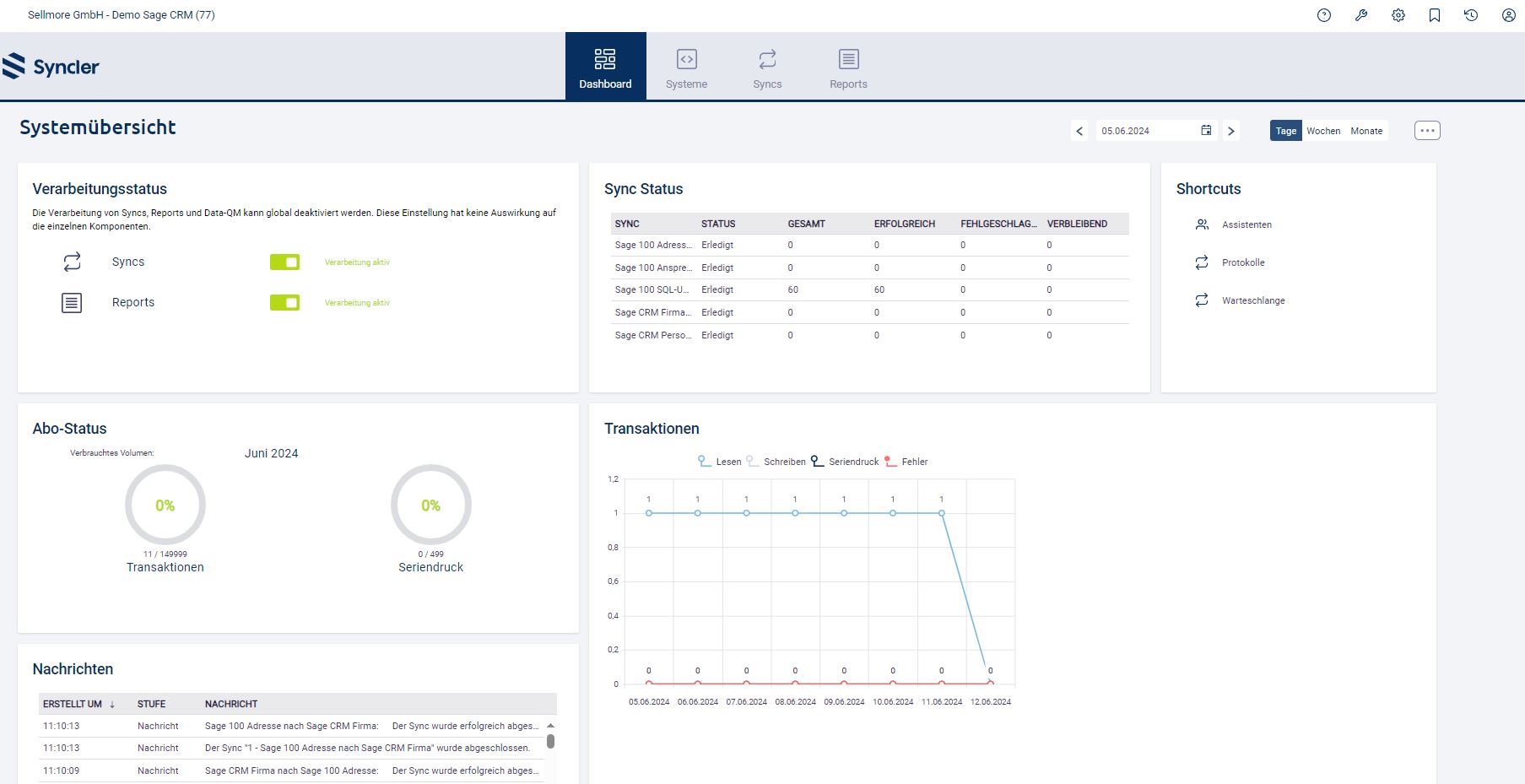Sort by STATUS column header
The width and height of the screenshot is (1525, 784).
pos(740,224)
